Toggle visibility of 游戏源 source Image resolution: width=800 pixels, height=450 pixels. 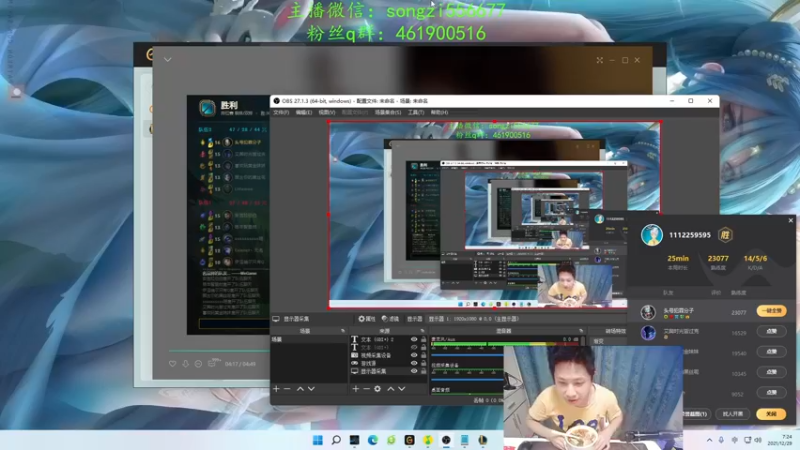click(x=414, y=363)
